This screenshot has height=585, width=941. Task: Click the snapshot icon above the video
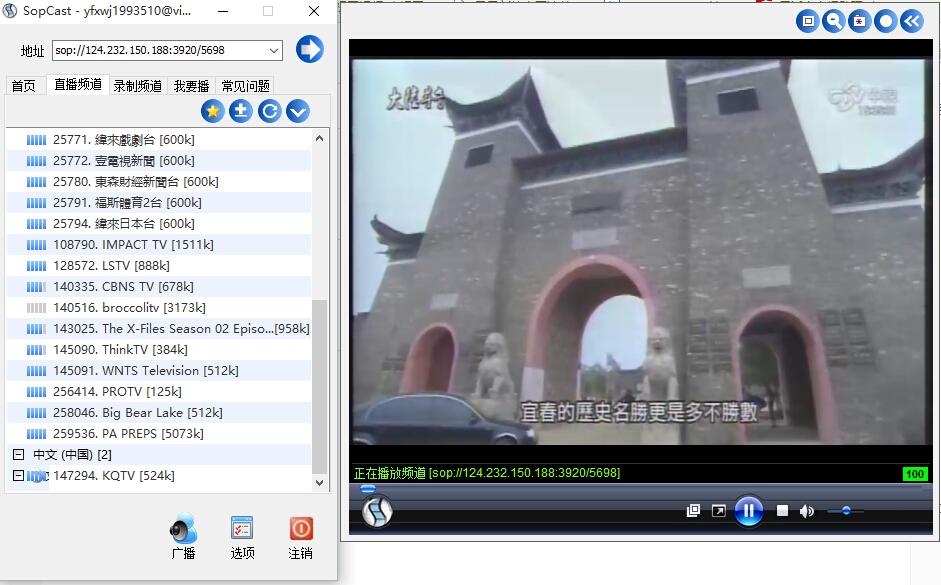859,22
